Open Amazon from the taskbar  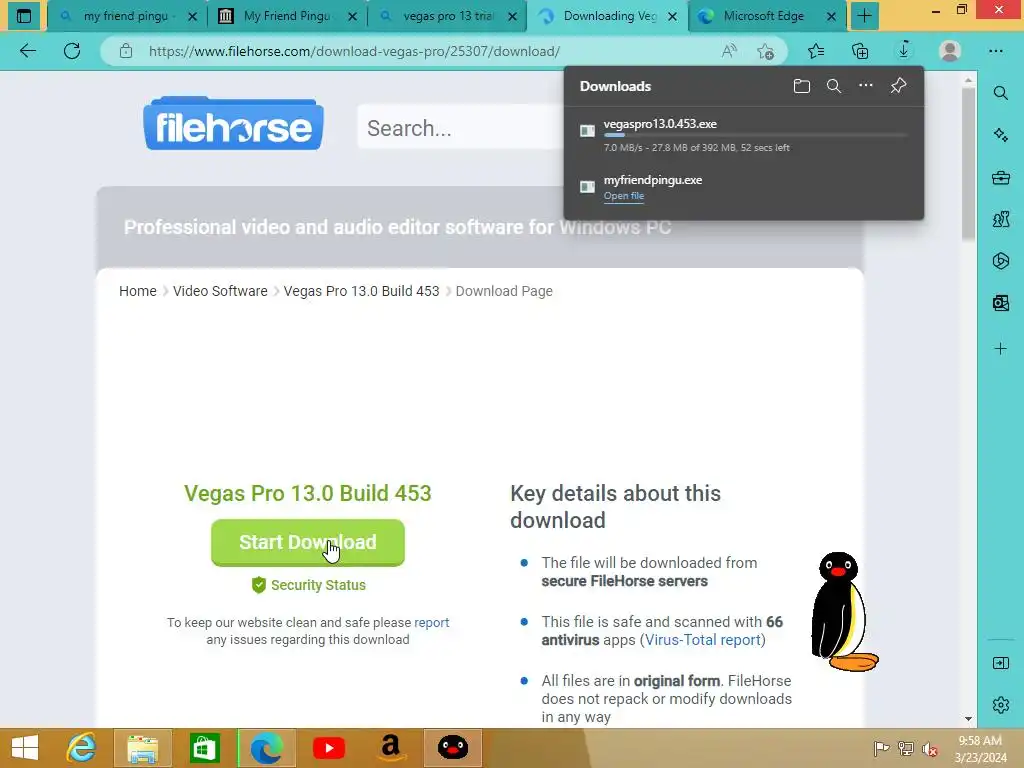(x=391, y=748)
